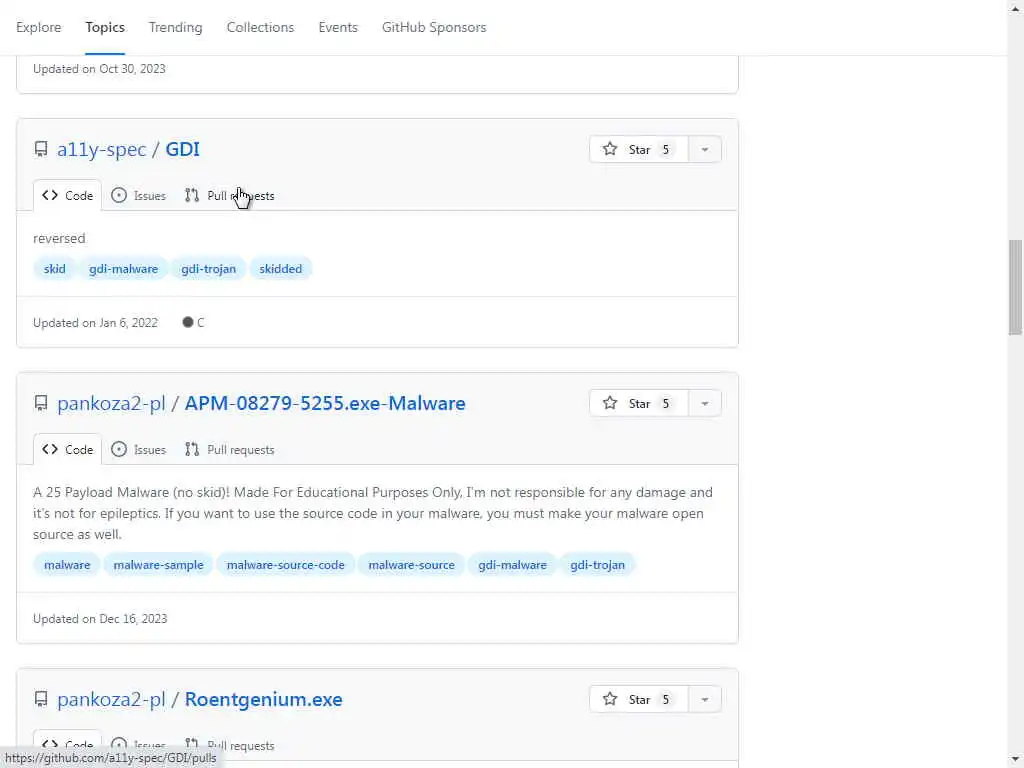Screen dimensions: 1024x768
Task: Click the malware-sample topic tag
Action: [158, 565]
